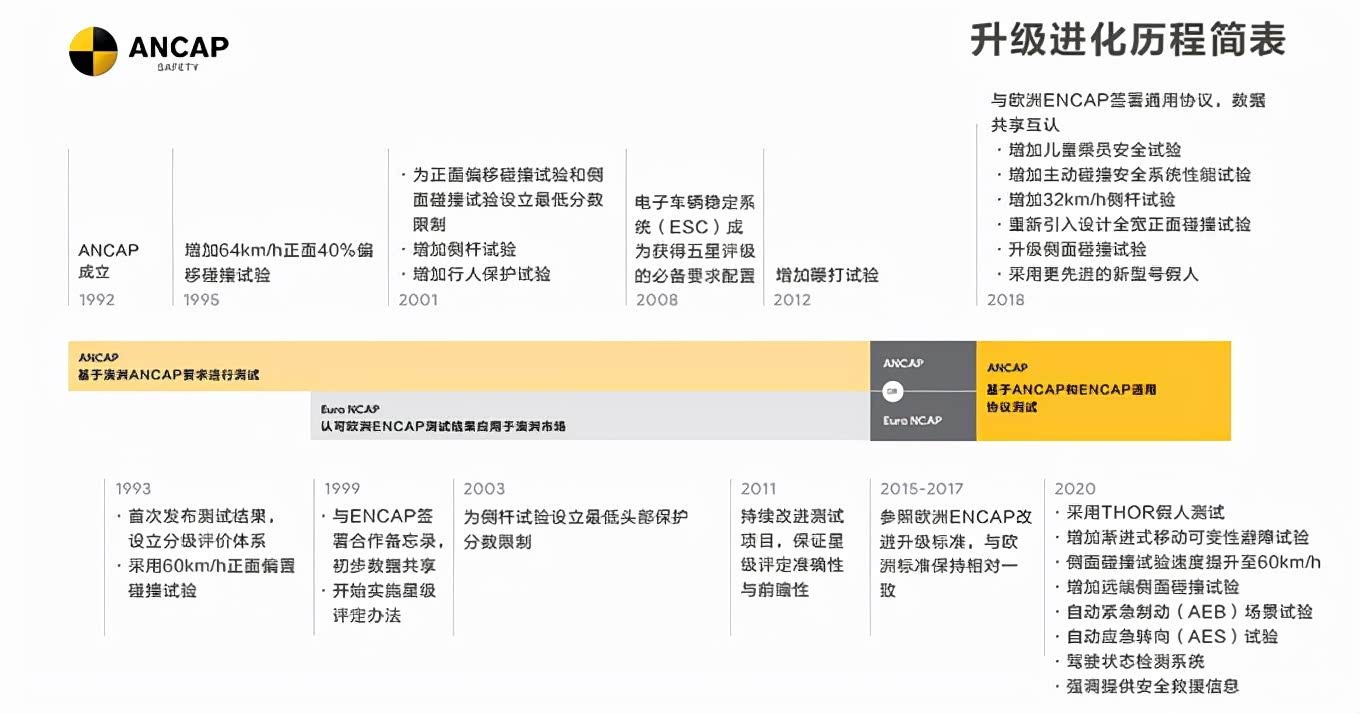Click the bullet 增加渐进式移动可变性避障试验
1360x714 pixels.
[x=1181, y=537]
